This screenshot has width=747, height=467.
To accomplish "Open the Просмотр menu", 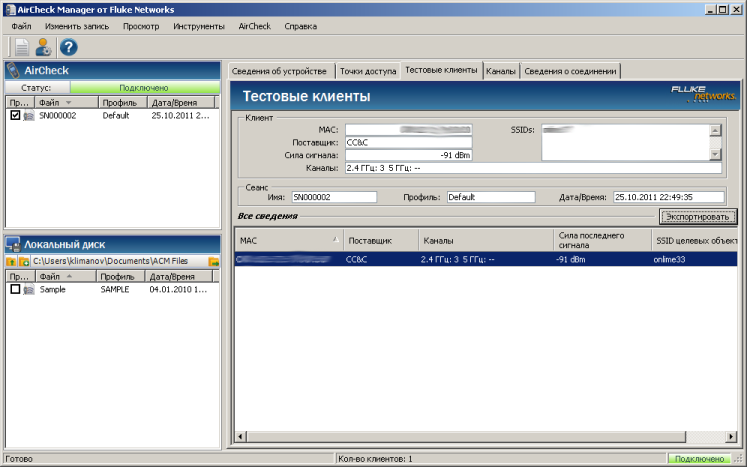I will point(141,26).
